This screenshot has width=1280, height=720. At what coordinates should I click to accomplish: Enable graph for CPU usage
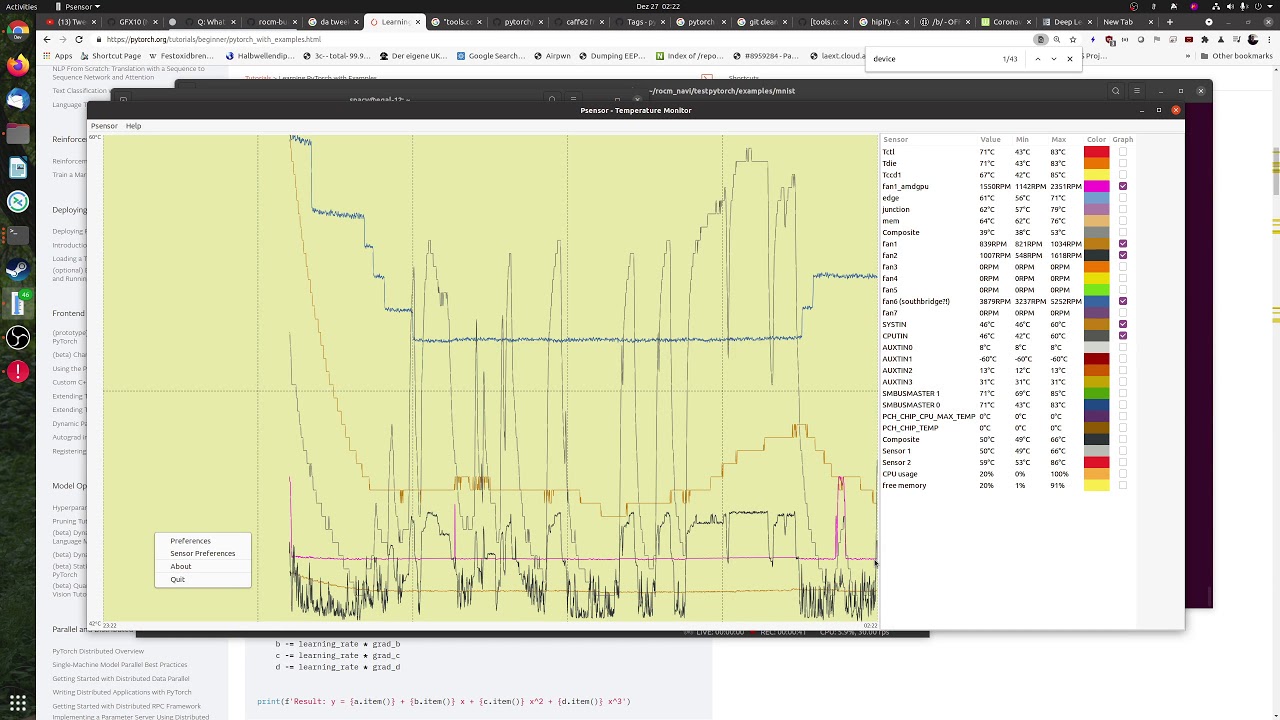point(1123,474)
